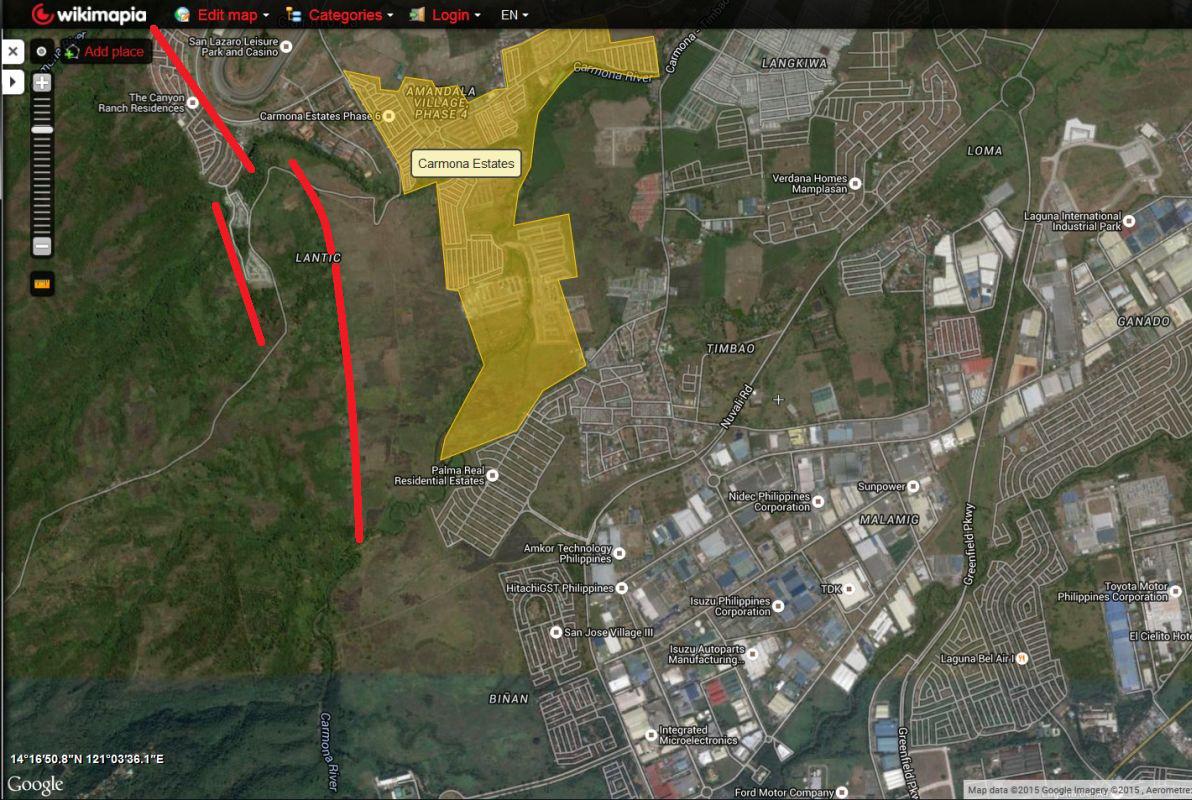Screen dimensions: 1192x800
Task: Click the Greenfield Pkwy road label
Action: (969, 544)
